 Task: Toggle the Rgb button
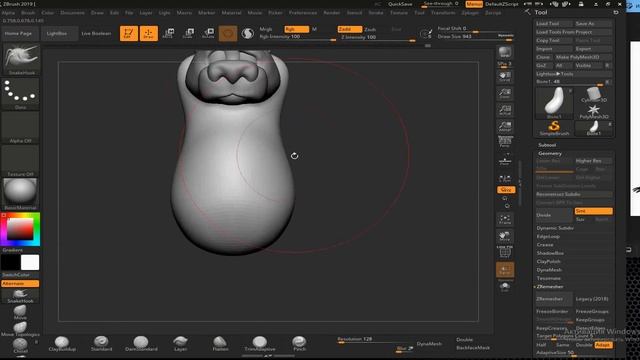click(297, 29)
